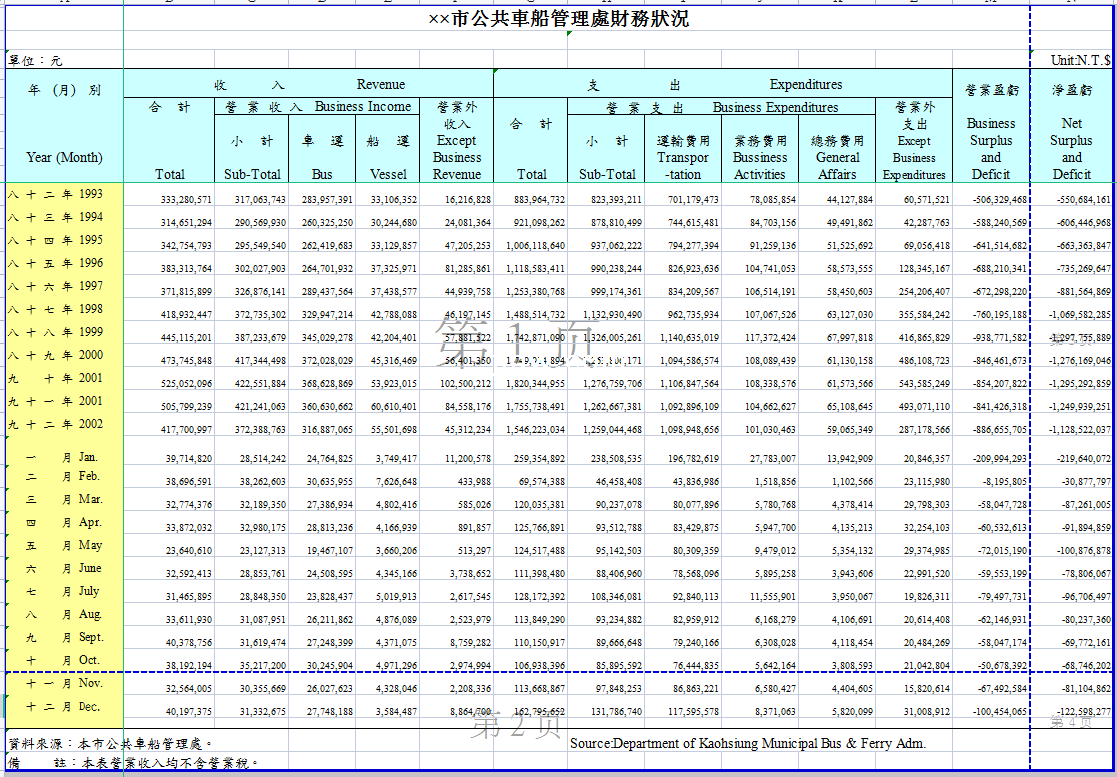The height and width of the screenshot is (777, 1117).
Task: Select the Bus column header
Action: (x=322, y=174)
